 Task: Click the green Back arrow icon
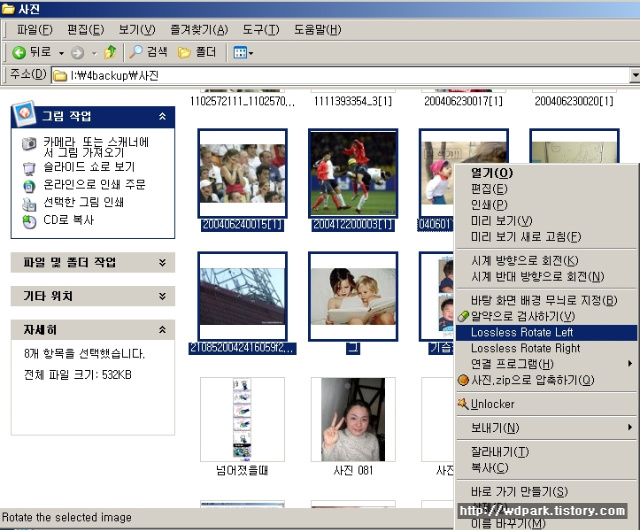[19, 52]
